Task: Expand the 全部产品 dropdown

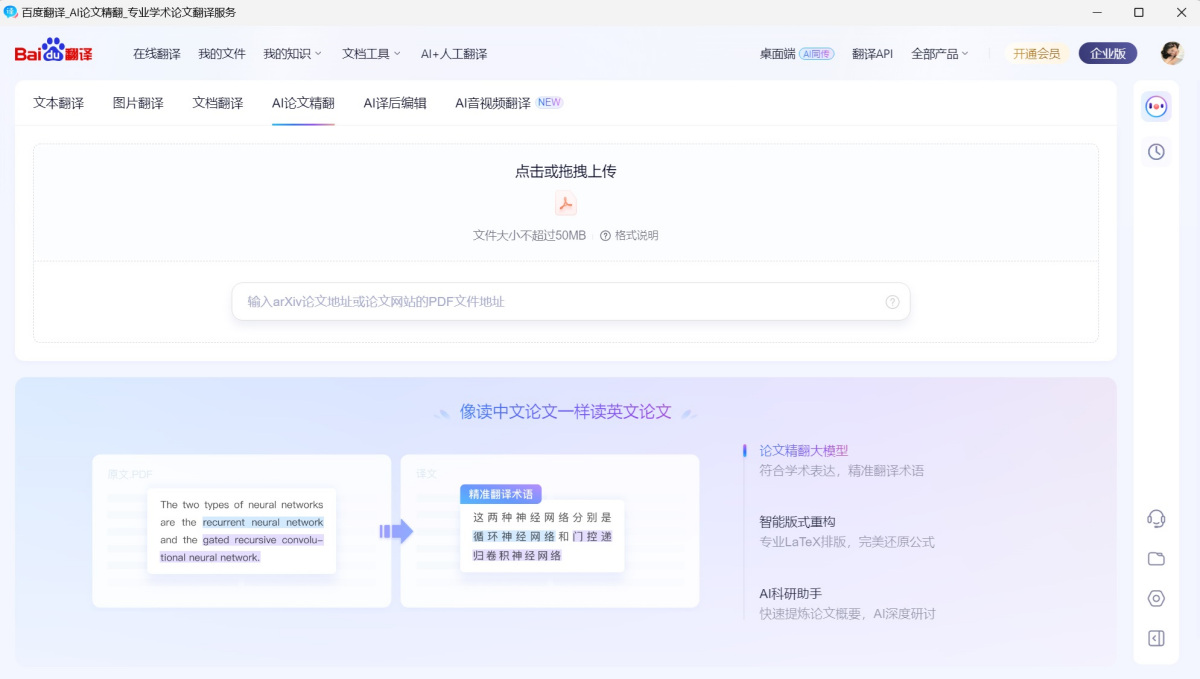Action: [938, 53]
